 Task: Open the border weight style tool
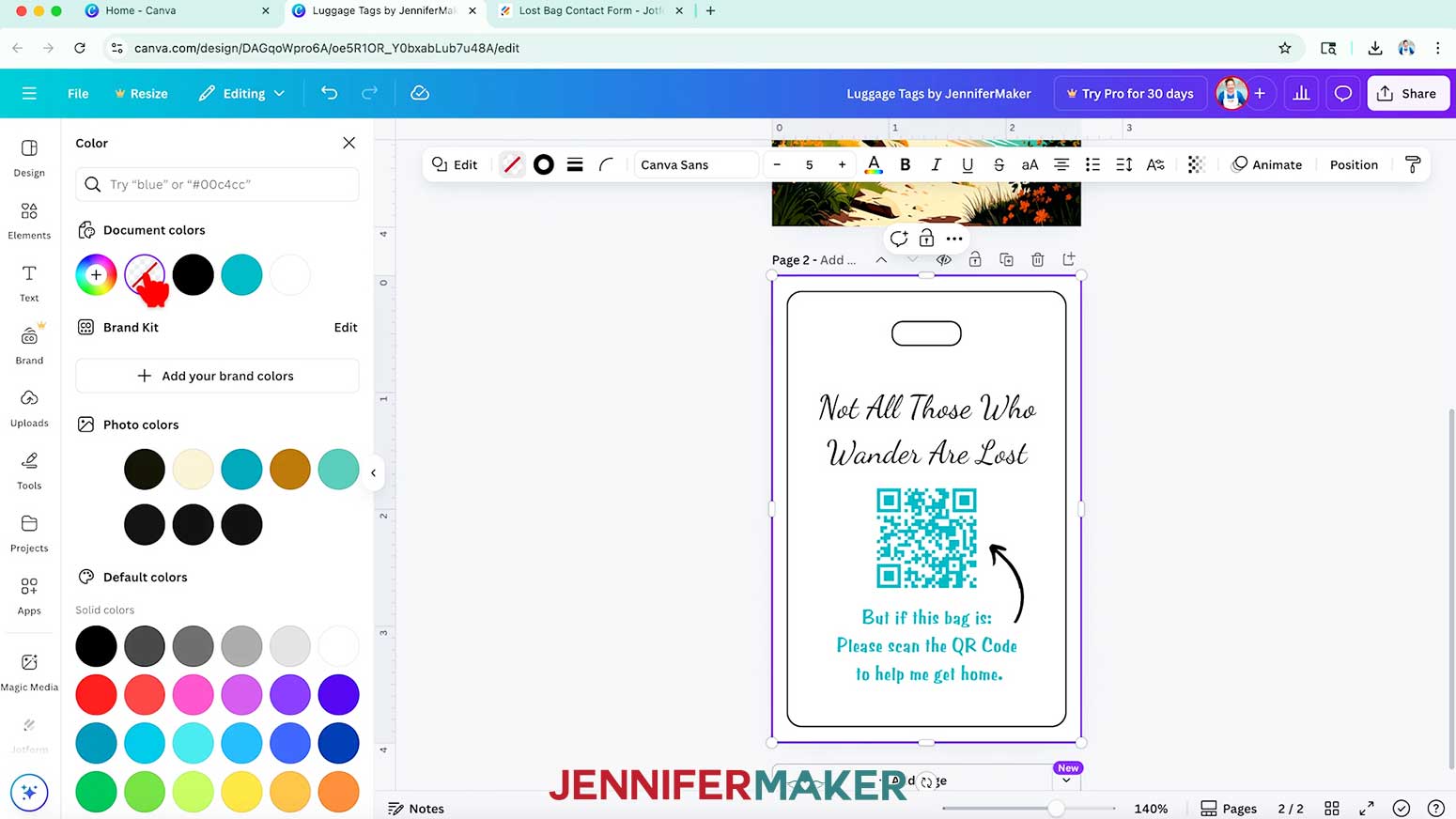point(575,164)
